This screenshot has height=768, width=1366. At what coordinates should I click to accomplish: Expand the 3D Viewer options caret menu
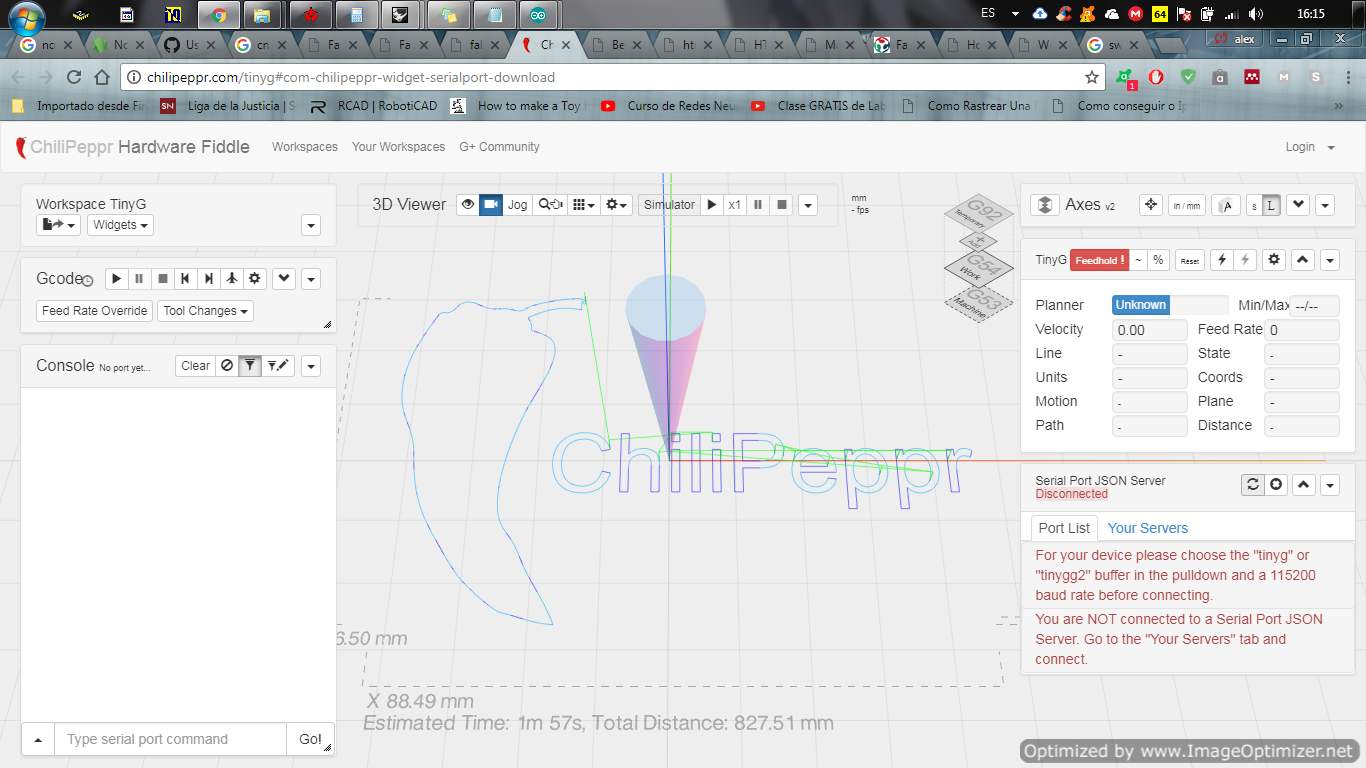(x=808, y=205)
